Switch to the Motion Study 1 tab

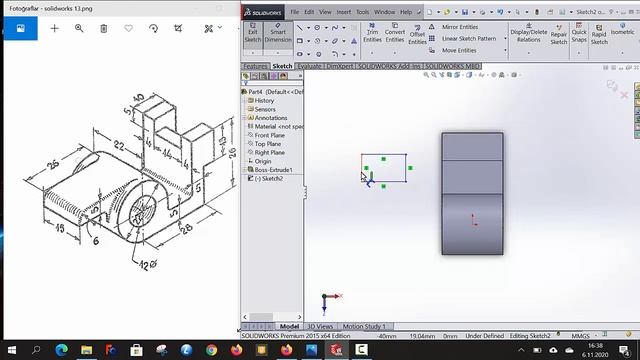[364, 327]
